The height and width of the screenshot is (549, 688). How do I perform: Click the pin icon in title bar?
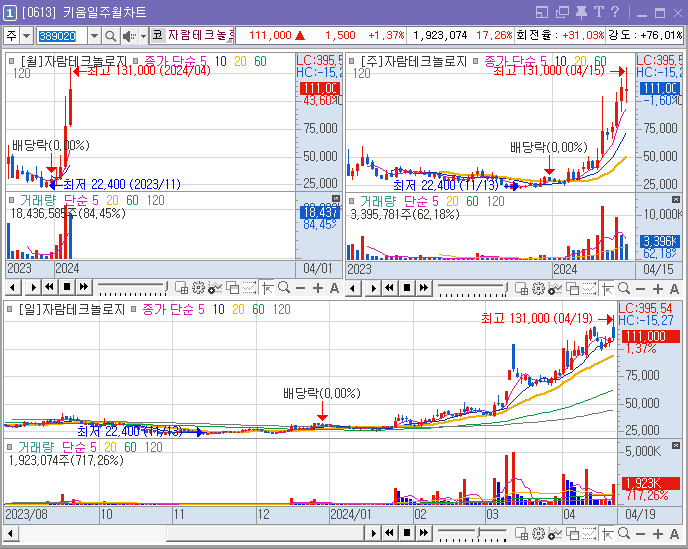[581, 12]
